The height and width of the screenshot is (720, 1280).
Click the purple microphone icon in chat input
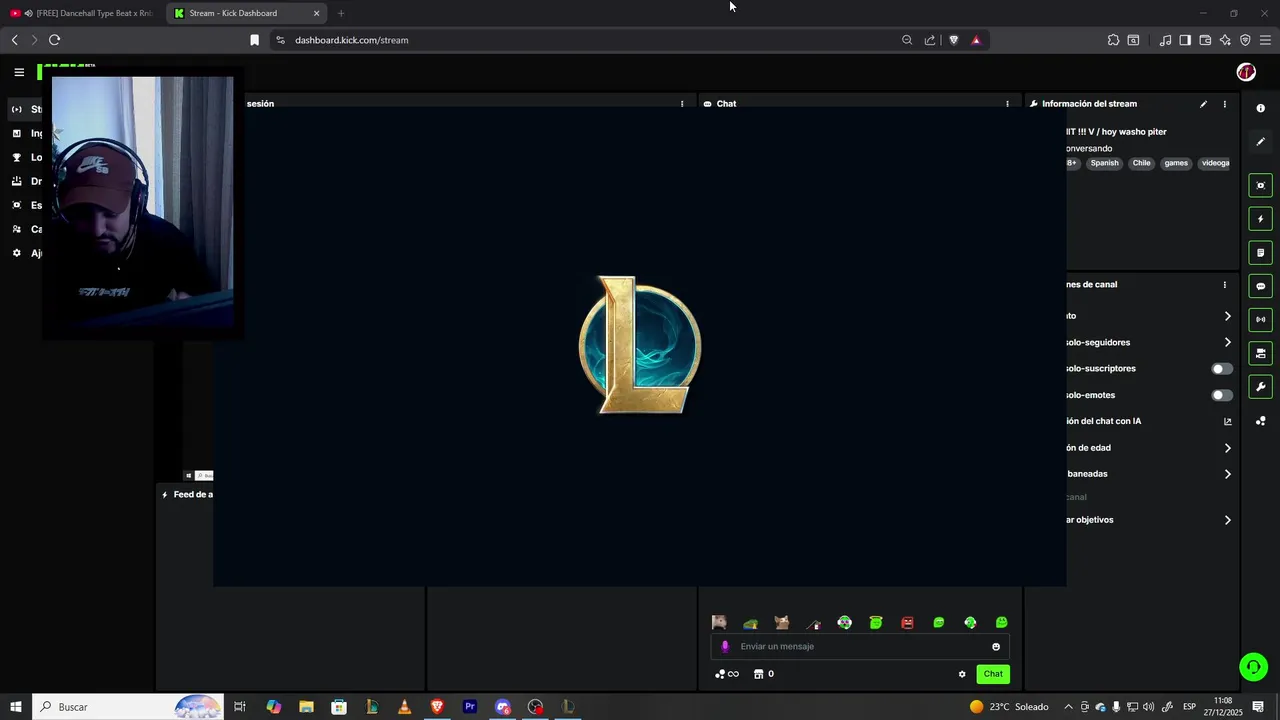(x=725, y=647)
